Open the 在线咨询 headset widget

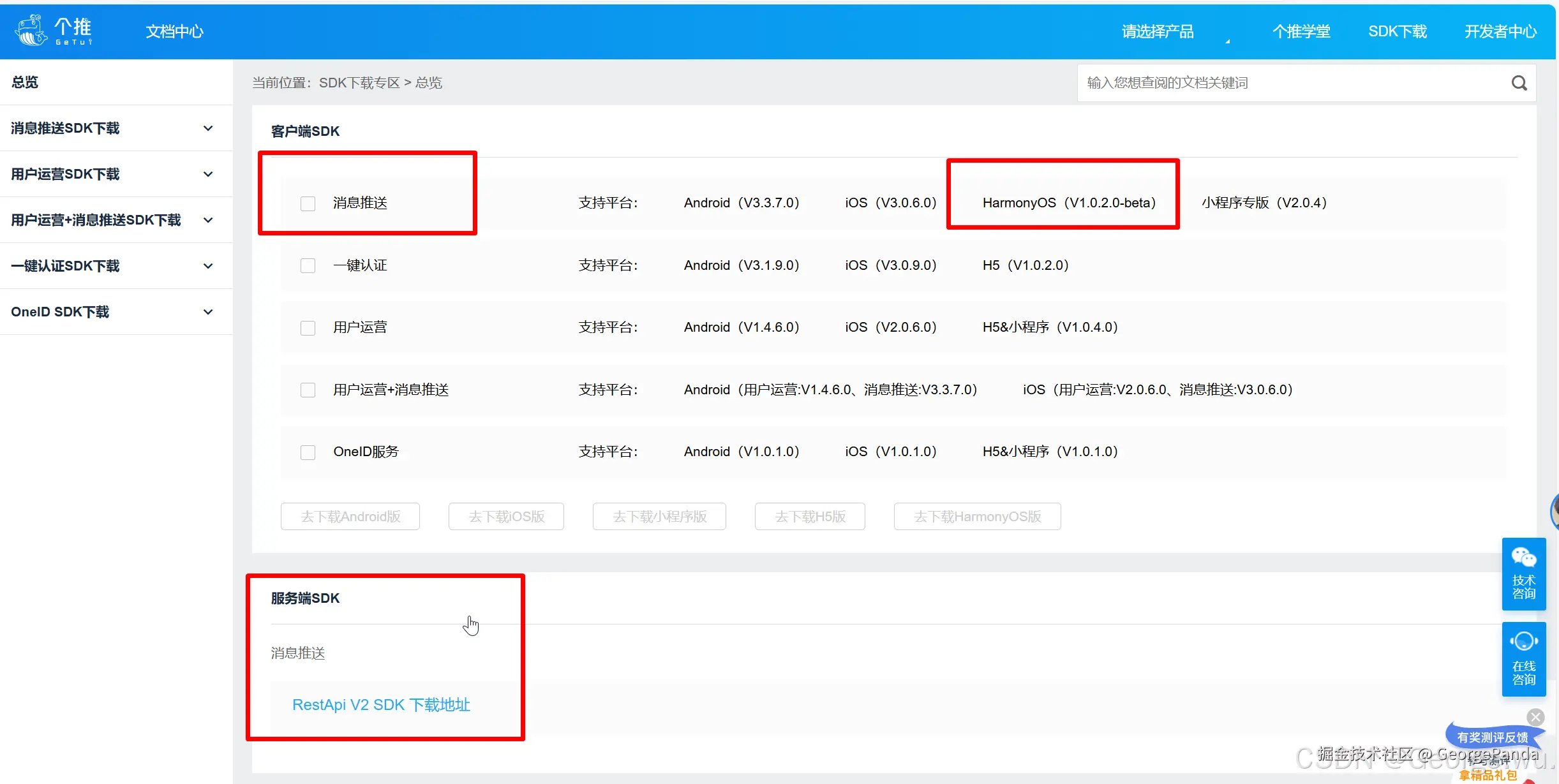pyautogui.click(x=1523, y=658)
